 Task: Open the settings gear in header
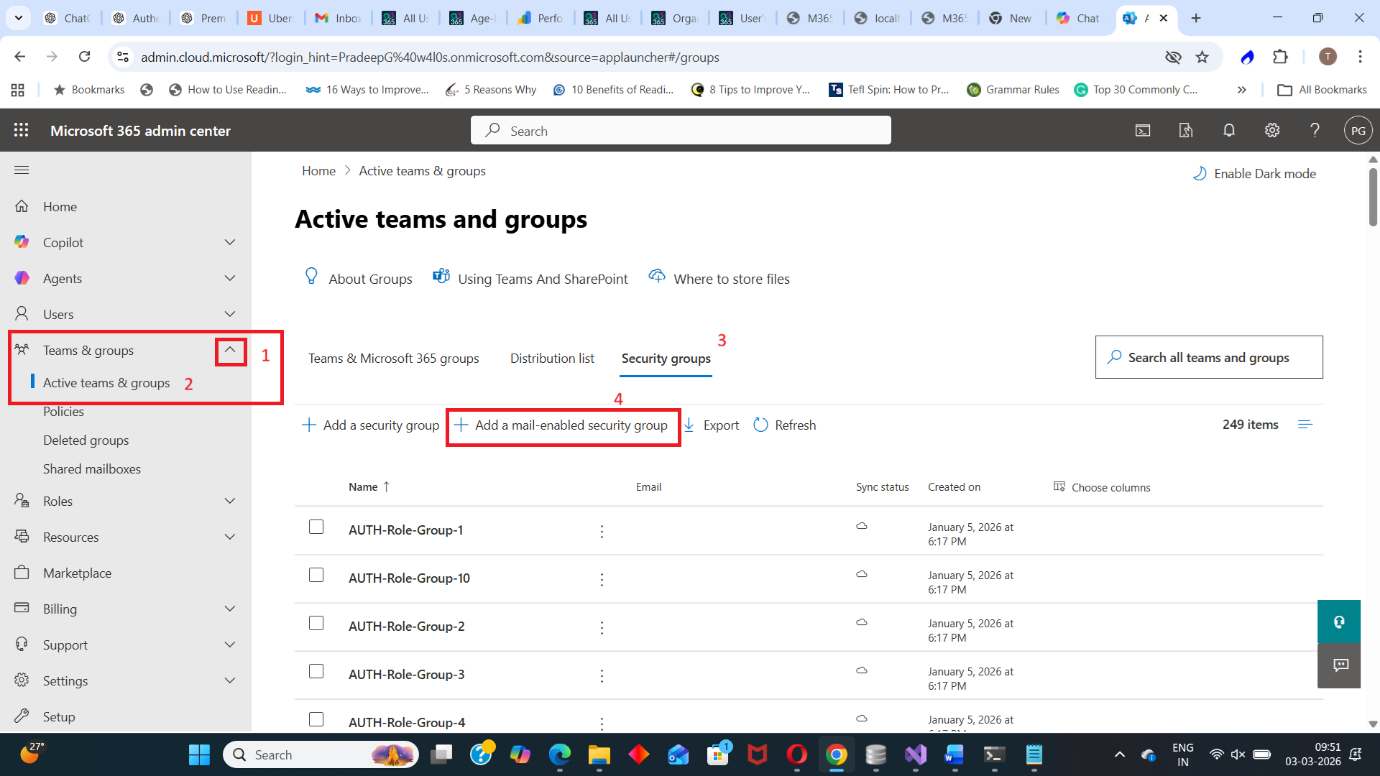click(1272, 131)
